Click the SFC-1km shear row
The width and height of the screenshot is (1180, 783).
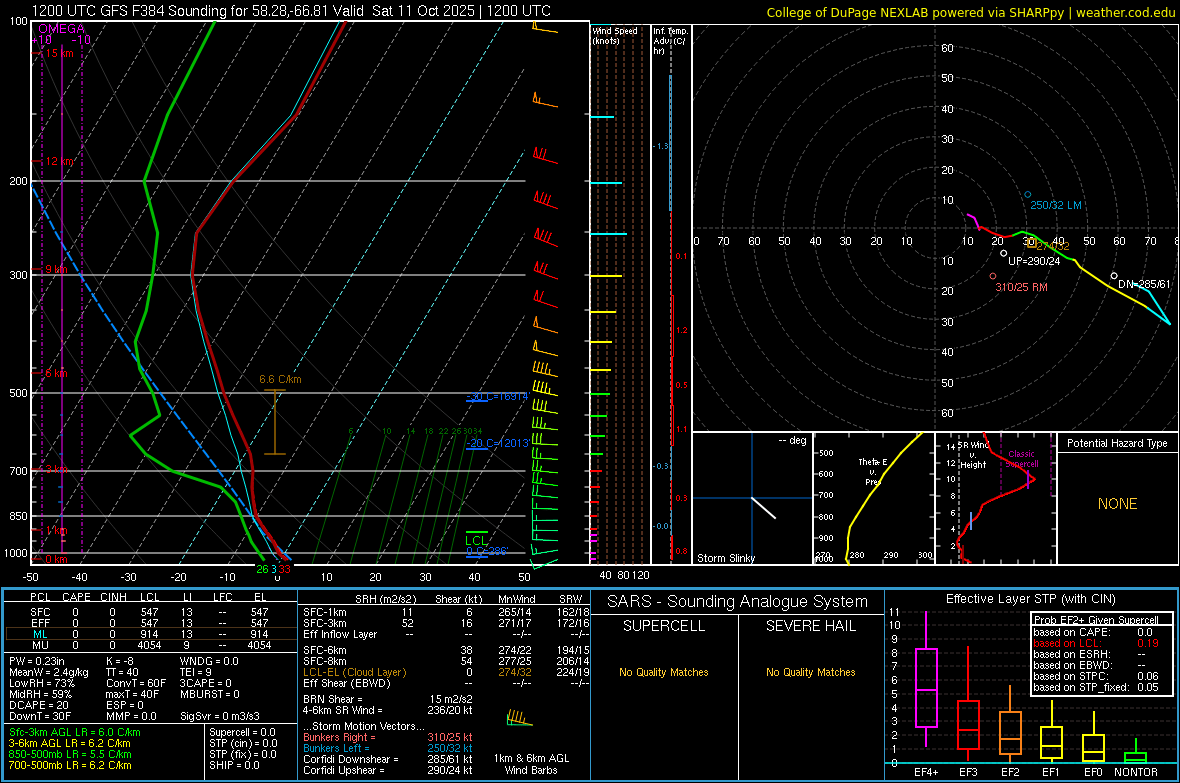click(446, 612)
